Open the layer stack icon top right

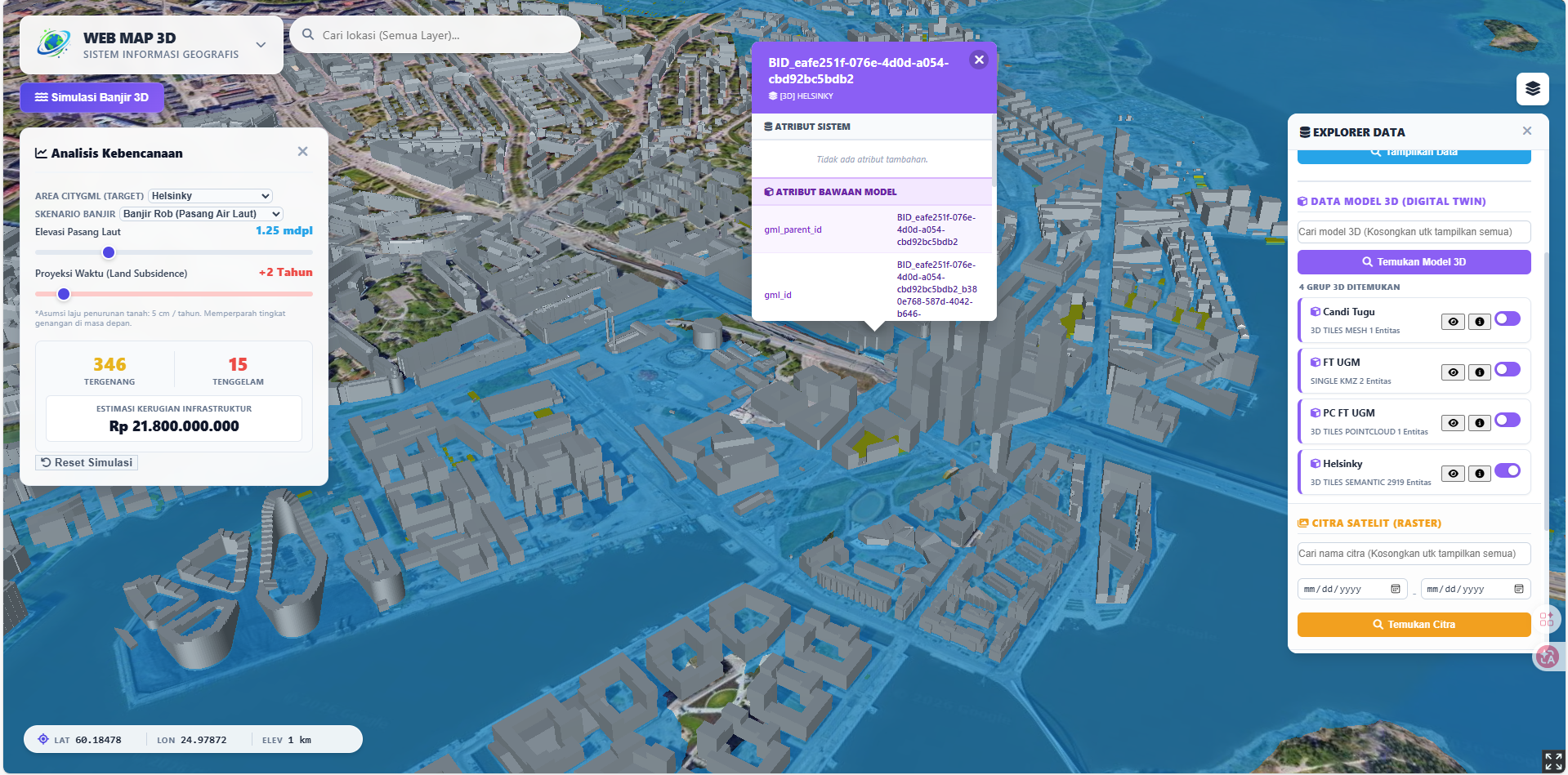pos(1533,89)
